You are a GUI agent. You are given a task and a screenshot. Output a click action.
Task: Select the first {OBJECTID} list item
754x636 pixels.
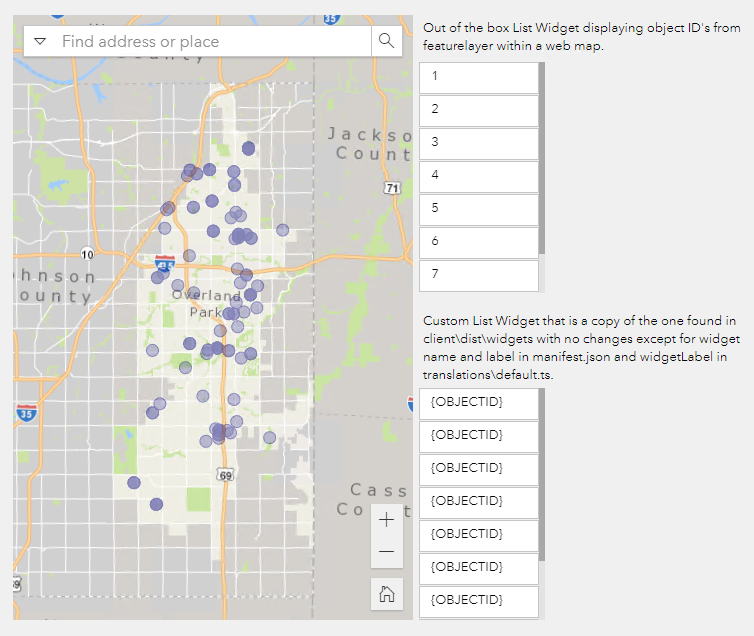[478, 403]
